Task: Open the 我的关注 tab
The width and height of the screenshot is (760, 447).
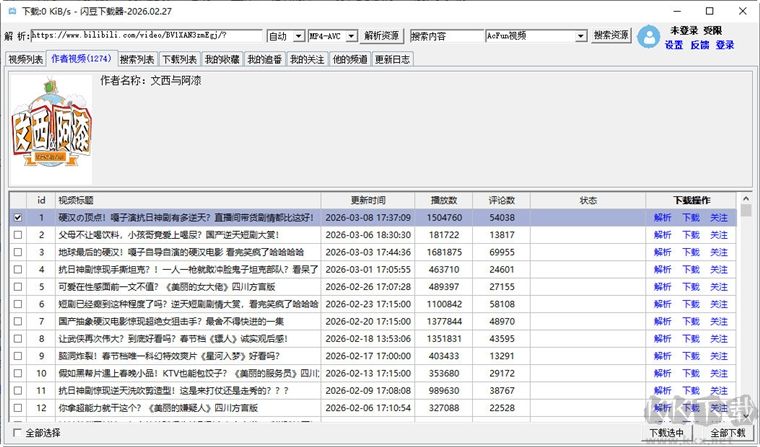Action: [307, 59]
